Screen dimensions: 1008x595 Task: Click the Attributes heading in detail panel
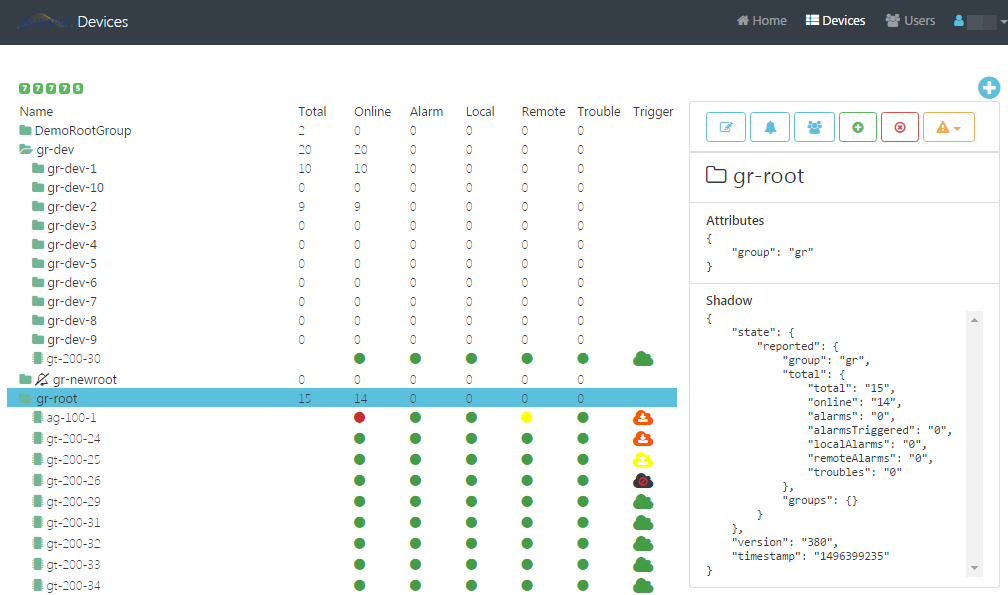pyautogui.click(x=735, y=220)
